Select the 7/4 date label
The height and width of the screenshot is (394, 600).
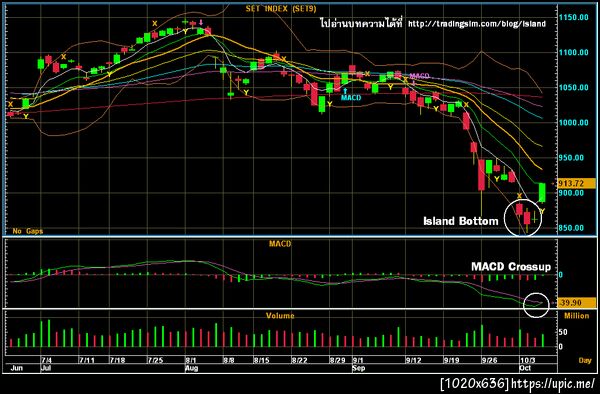pos(46,360)
